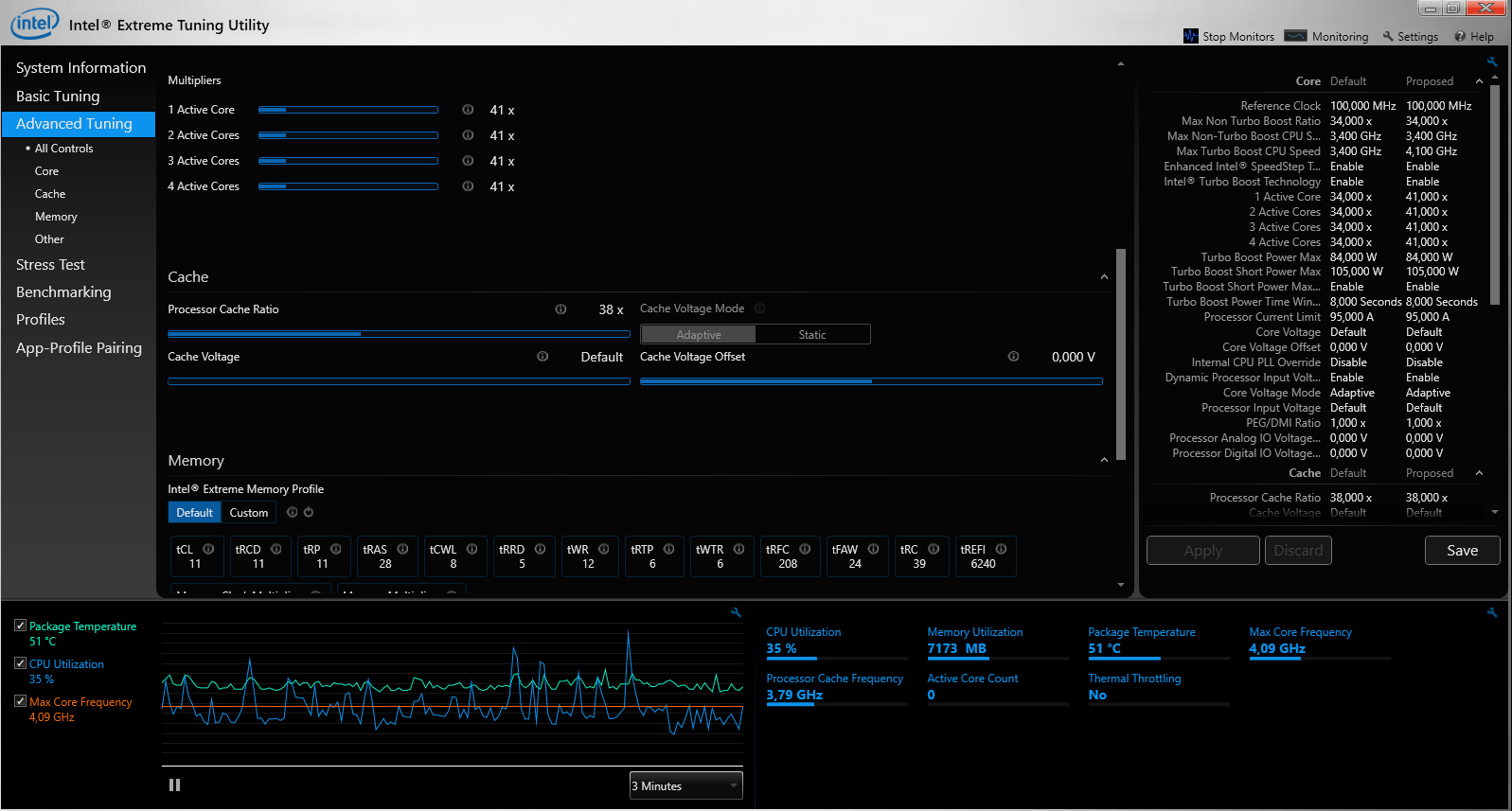Select Custom memory profile tab
1512x811 pixels.
(x=249, y=513)
